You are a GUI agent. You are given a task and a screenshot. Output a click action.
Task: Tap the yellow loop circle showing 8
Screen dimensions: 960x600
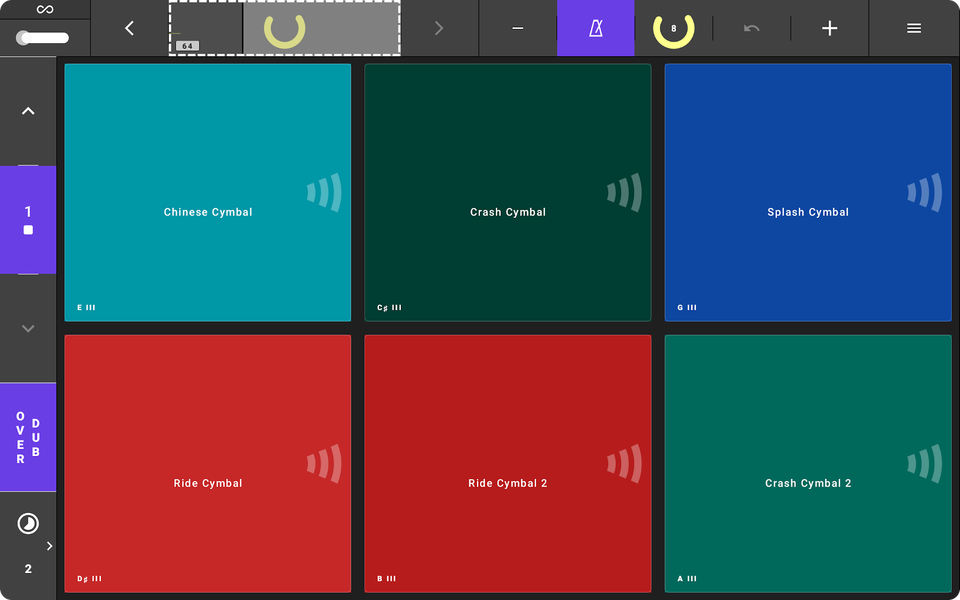[673, 28]
